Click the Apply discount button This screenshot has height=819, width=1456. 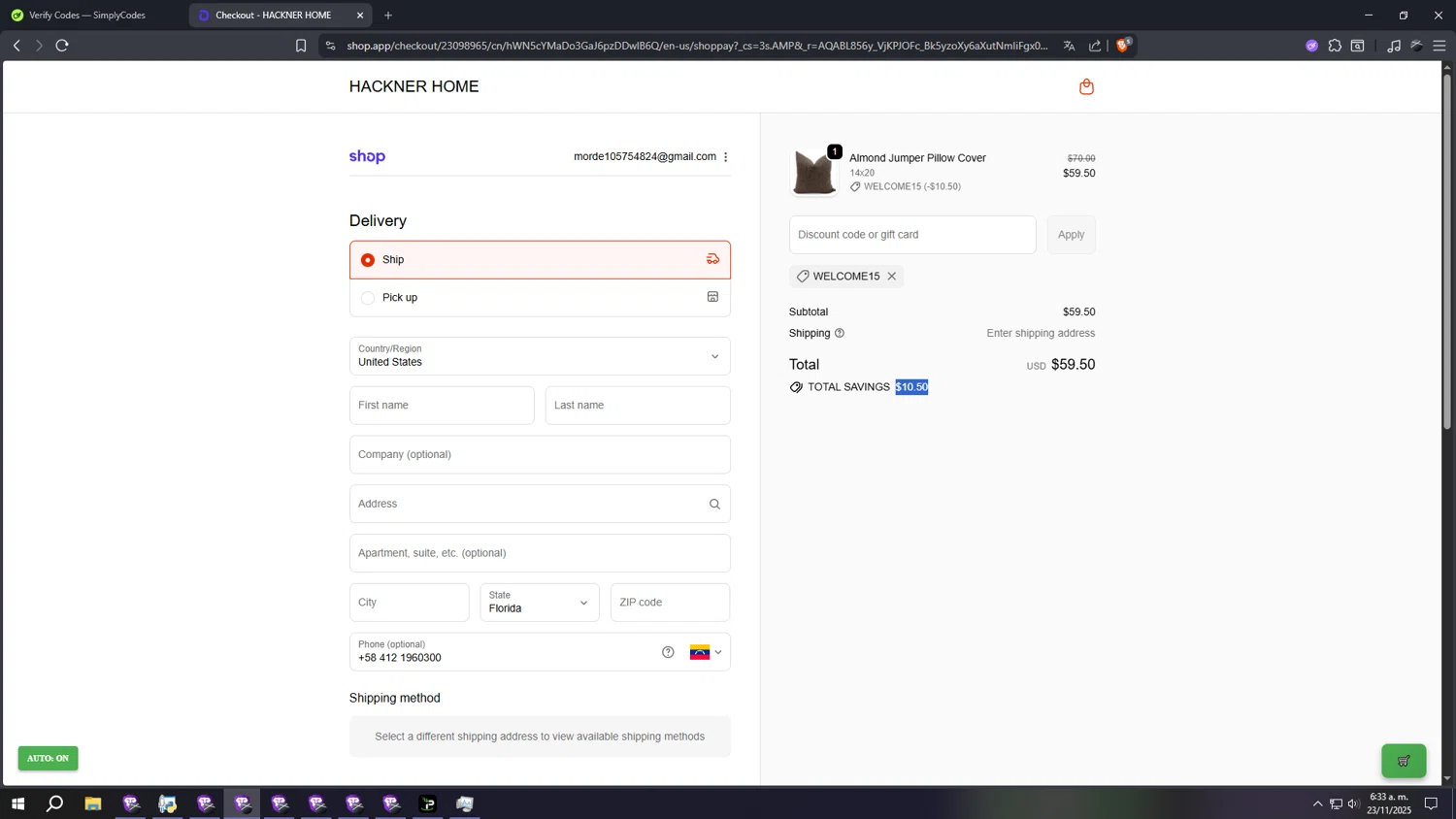coord(1071,235)
